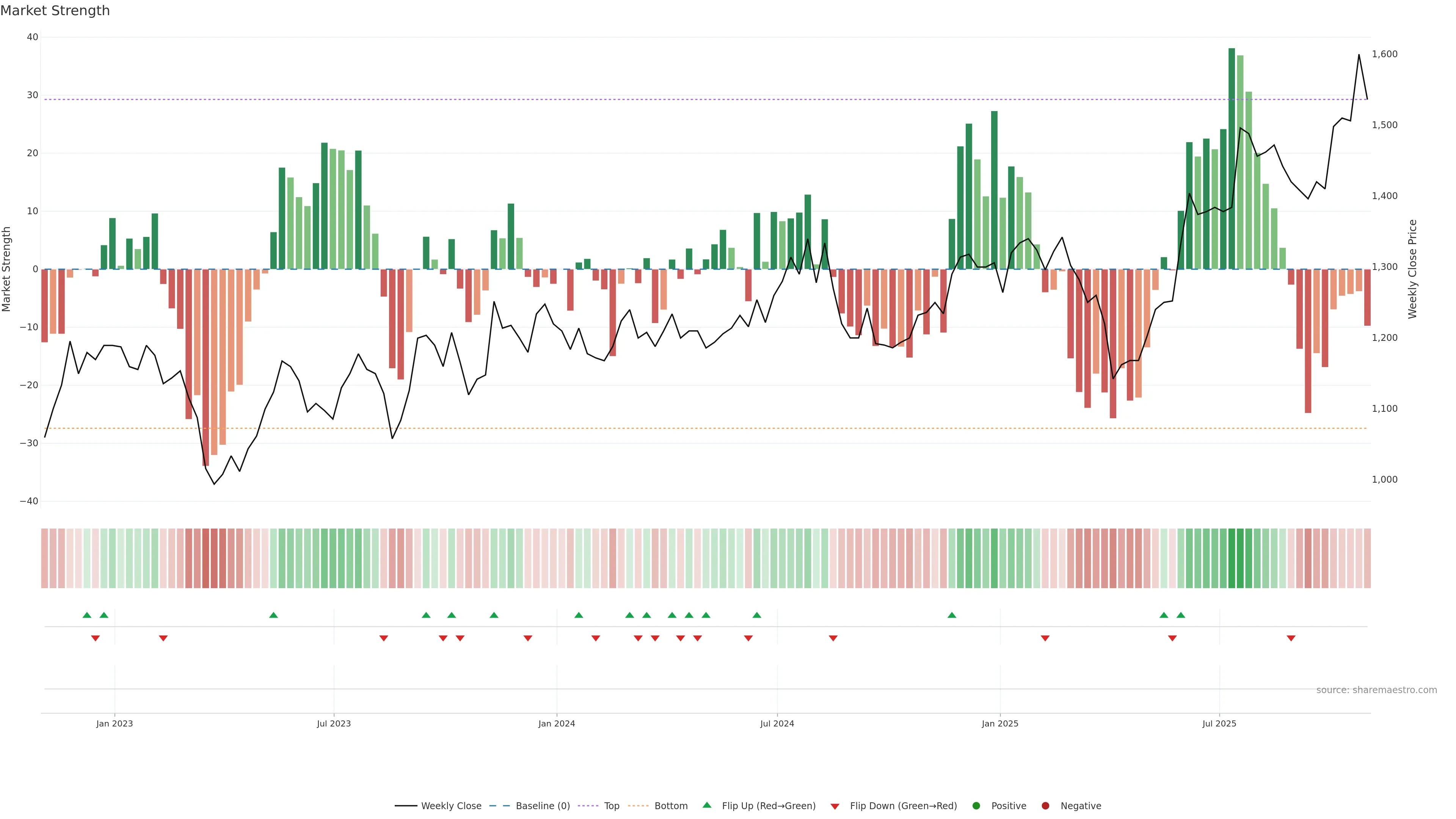Click the Market Strength chart title

[x=55, y=11]
